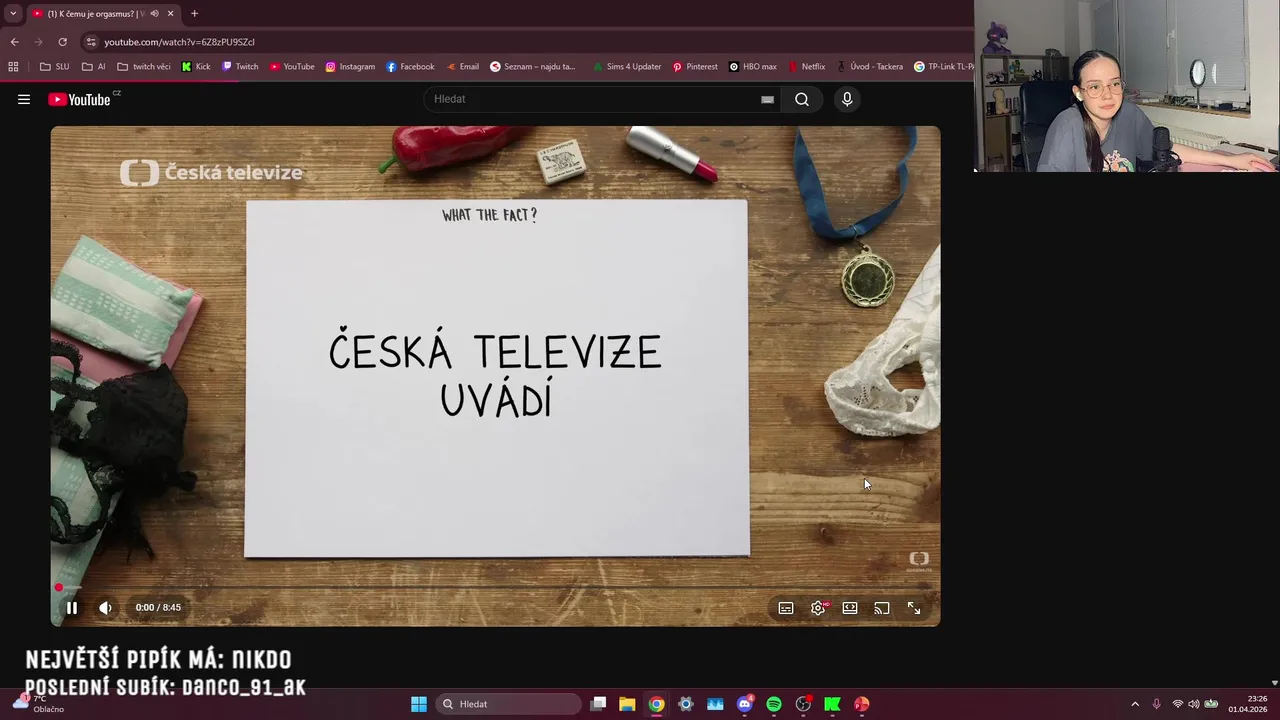Open the blue chart app in the taskbar

coord(715,704)
